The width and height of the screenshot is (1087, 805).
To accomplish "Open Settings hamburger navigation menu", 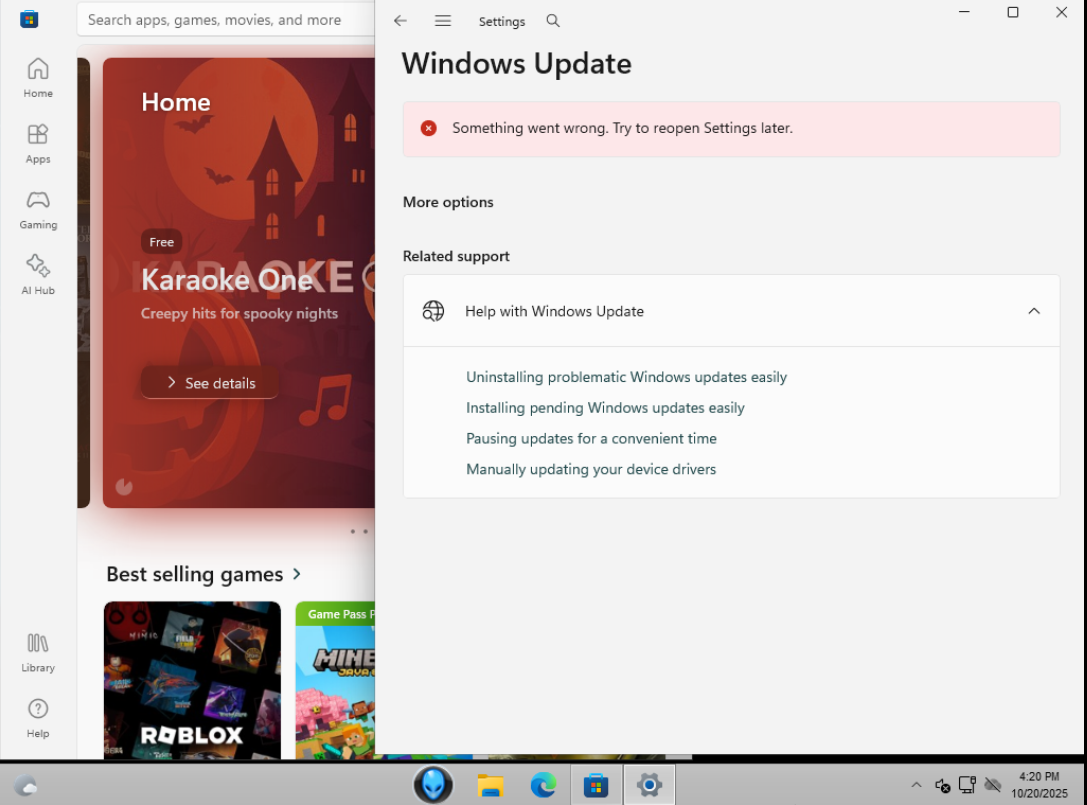I will (x=443, y=21).
